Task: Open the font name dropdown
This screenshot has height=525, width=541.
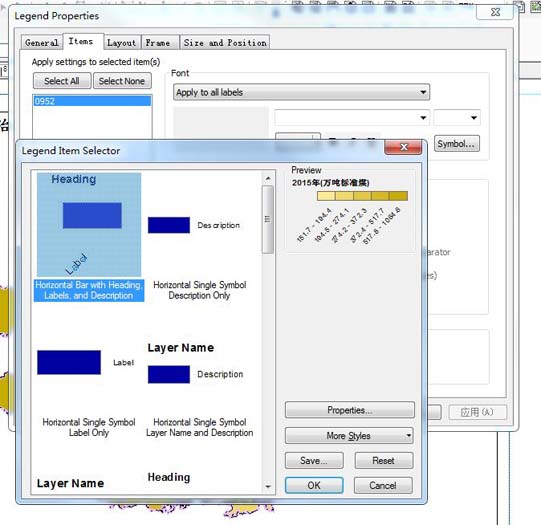Action: pos(352,118)
